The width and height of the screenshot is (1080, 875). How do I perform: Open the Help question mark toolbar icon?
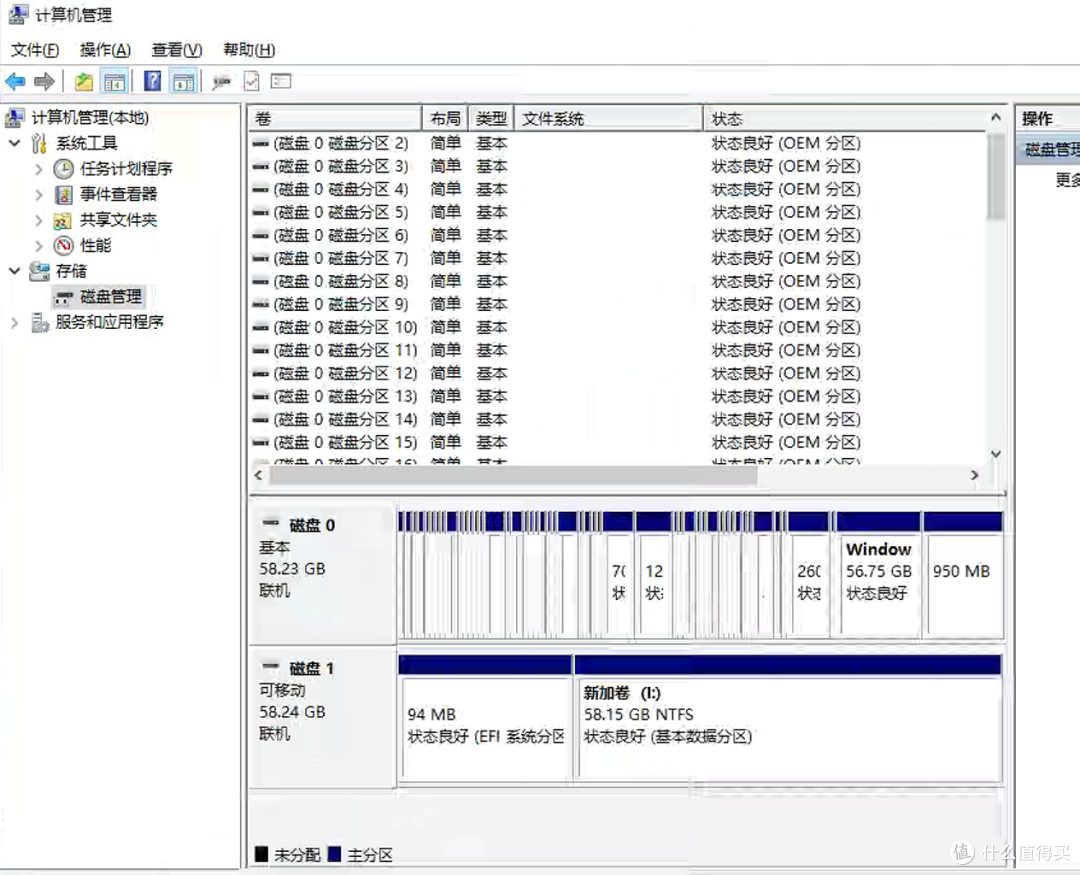pyautogui.click(x=152, y=81)
